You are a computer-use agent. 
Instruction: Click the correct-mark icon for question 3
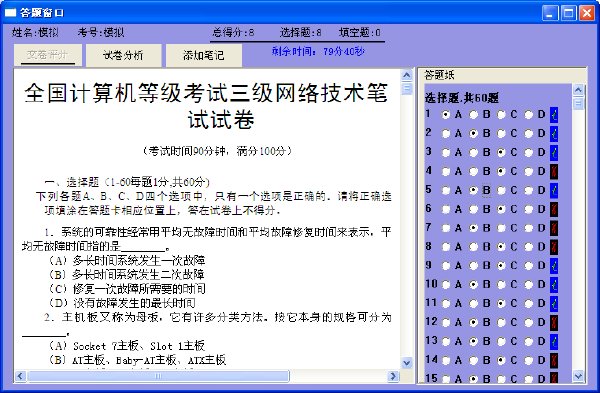click(x=554, y=152)
